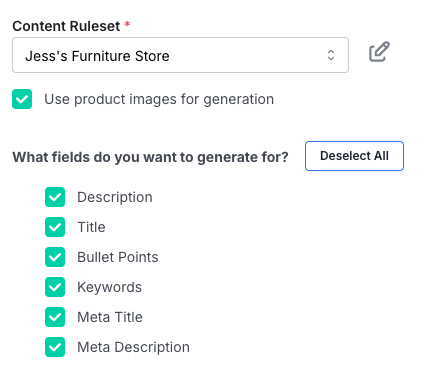Select the Bullet Points label
The width and height of the screenshot is (432, 384).
[x=118, y=257]
